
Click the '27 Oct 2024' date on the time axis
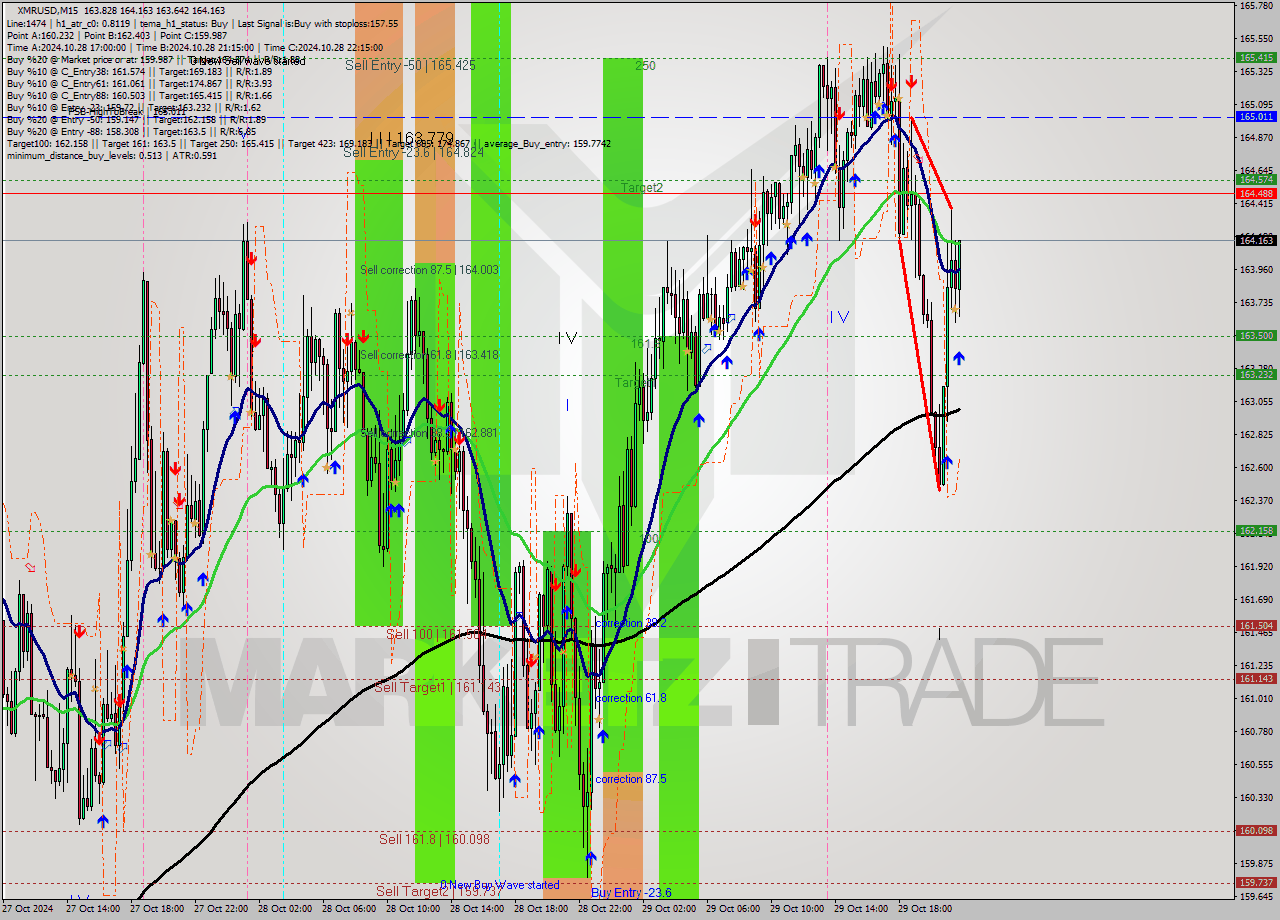point(26,910)
